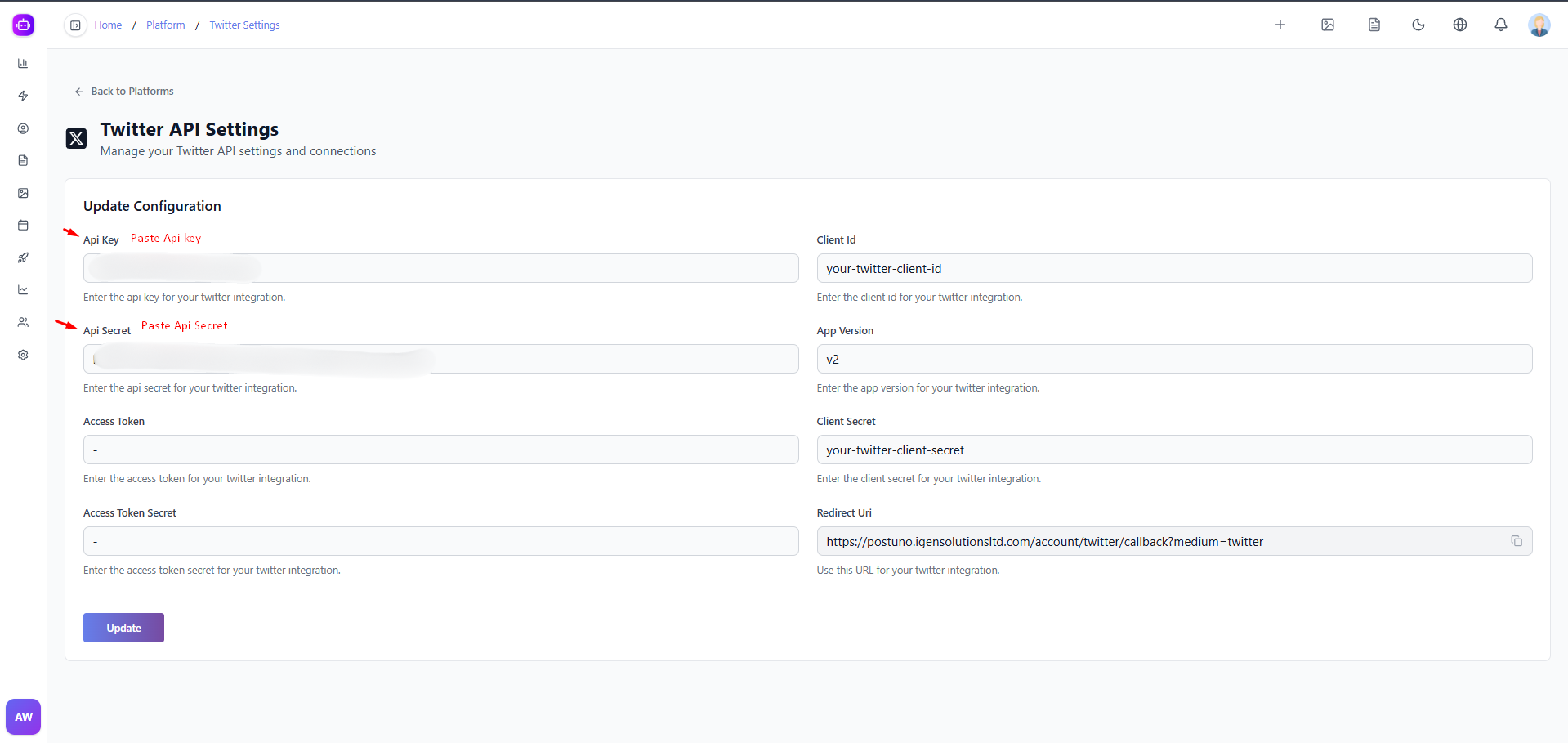The height and width of the screenshot is (743, 1568).
Task: Focus the Client Id input field
Action: point(1173,269)
